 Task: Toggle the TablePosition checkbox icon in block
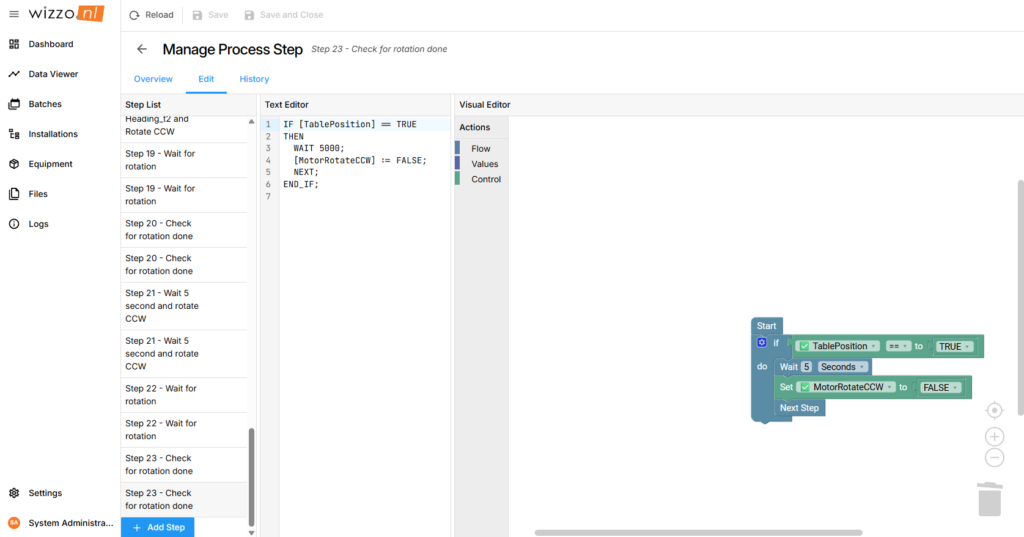tap(803, 346)
